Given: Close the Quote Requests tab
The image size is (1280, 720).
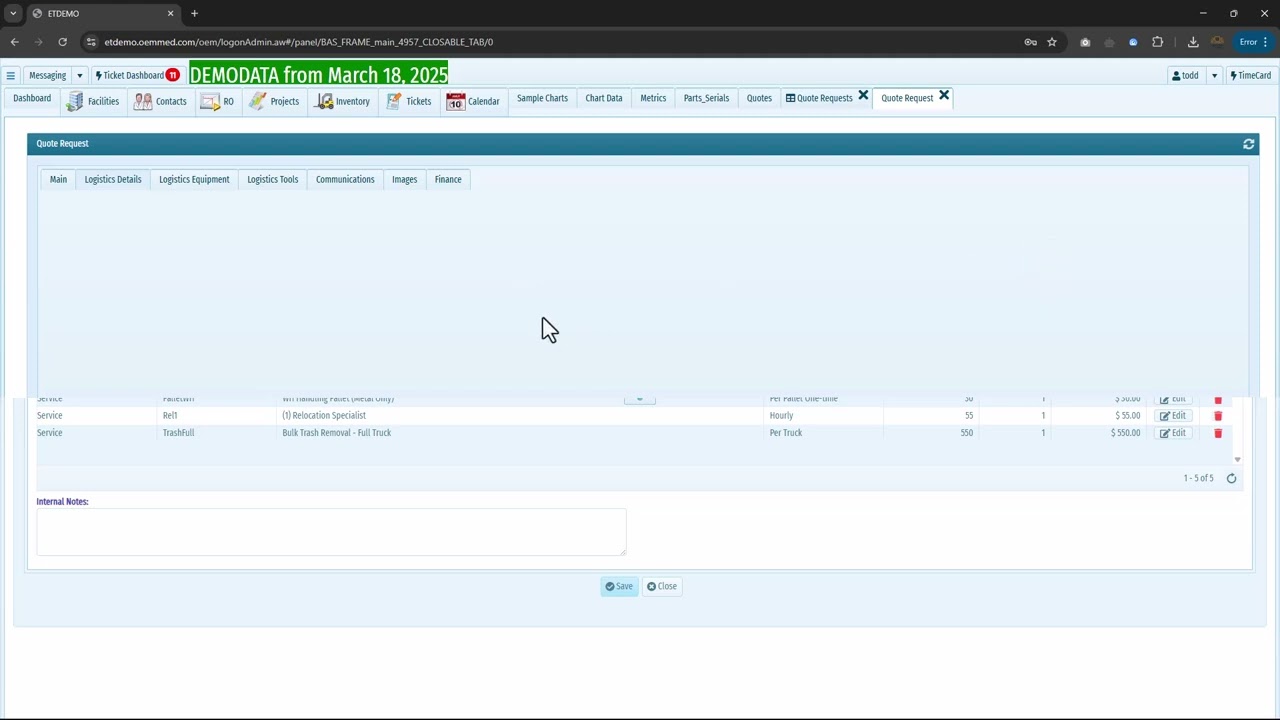Looking at the screenshot, I should click(863, 96).
